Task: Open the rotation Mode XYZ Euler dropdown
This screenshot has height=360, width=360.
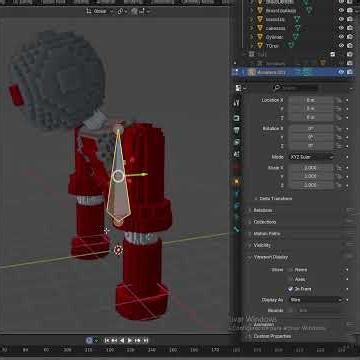Action: [x=311, y=157]
